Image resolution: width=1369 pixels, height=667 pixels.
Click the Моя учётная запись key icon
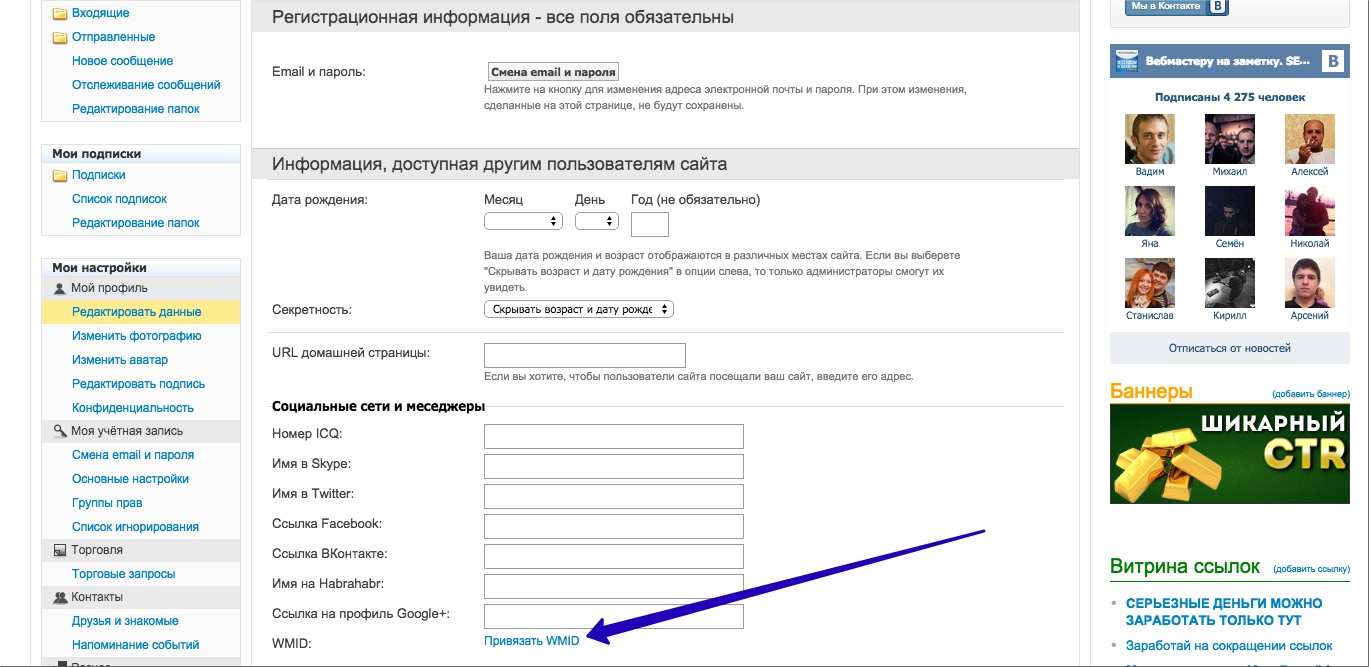59,431
